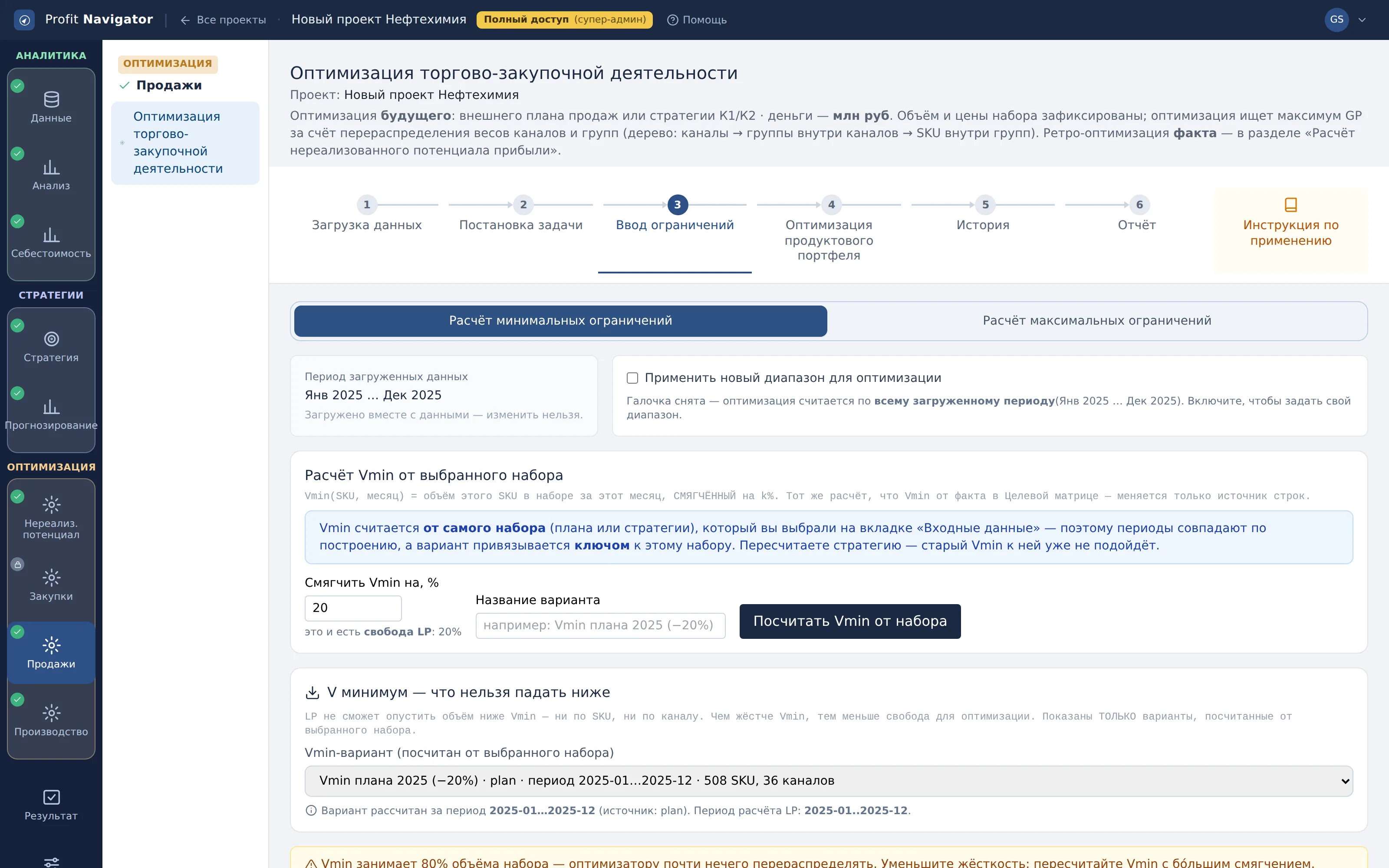
Task: Switch to Расчёт максимальных ограничений tab
Action: (x=1096, y=321)
